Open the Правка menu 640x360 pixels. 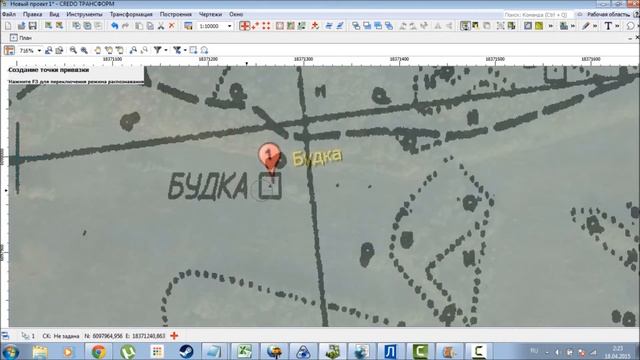(x=33, y=14)
